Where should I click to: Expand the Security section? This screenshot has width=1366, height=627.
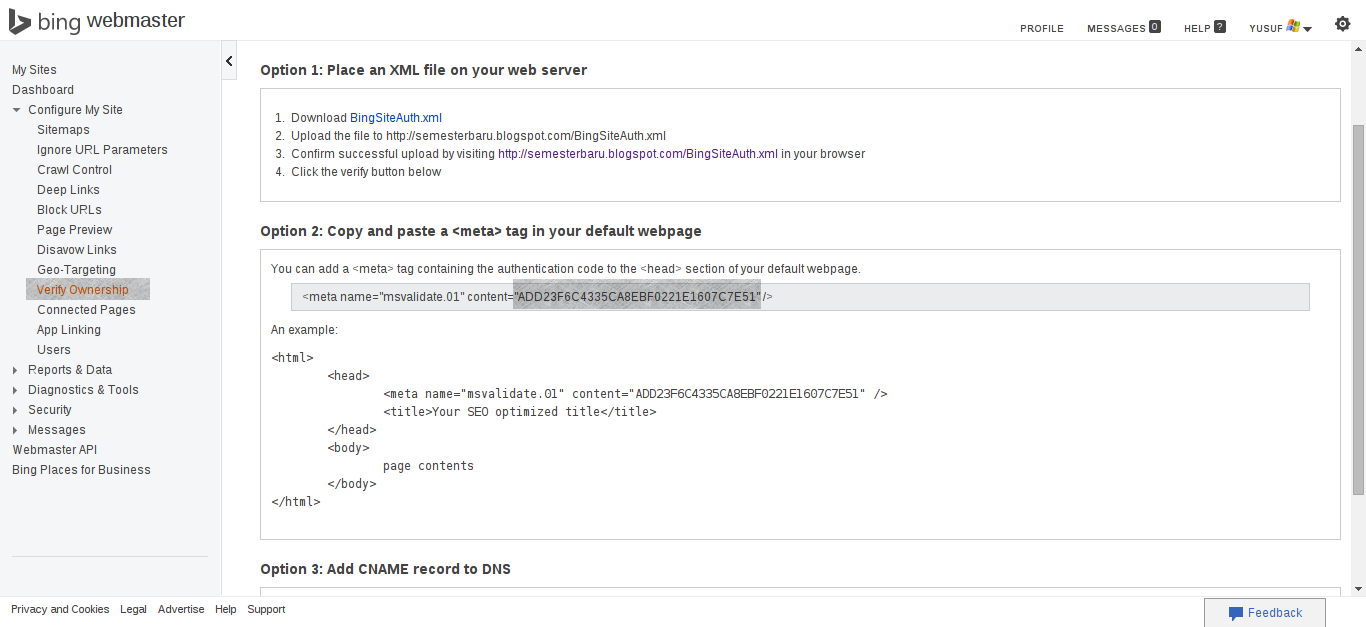(16, 410)
